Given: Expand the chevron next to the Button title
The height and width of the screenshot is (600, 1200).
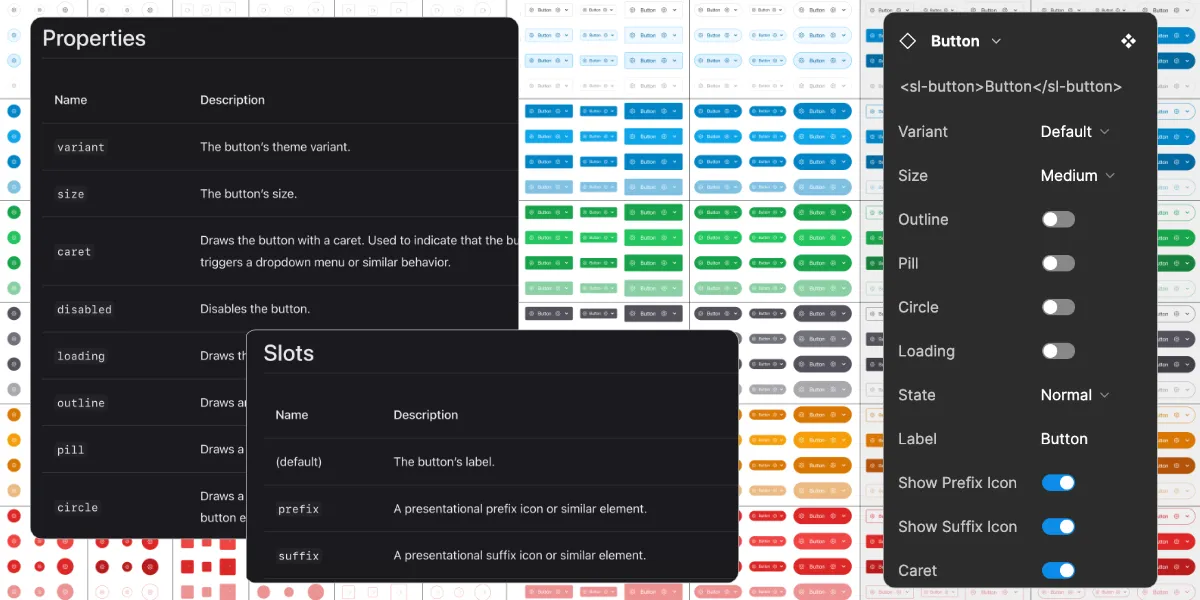Looking at the screenshot, I should [x=996, y=41].
